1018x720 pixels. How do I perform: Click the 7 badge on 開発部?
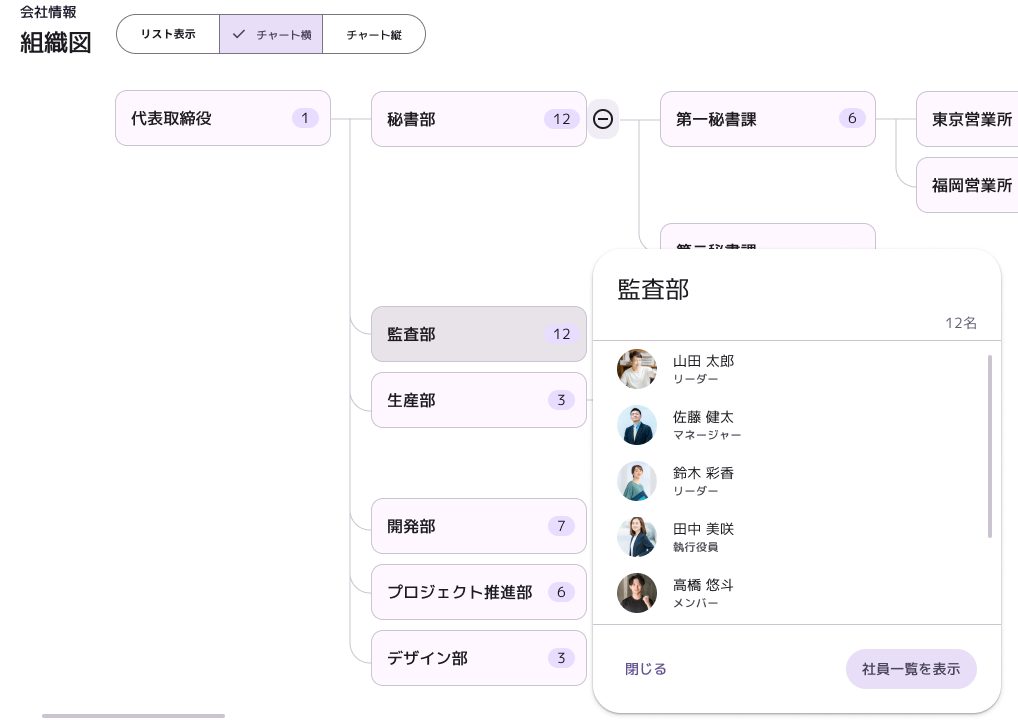(561, 526)
